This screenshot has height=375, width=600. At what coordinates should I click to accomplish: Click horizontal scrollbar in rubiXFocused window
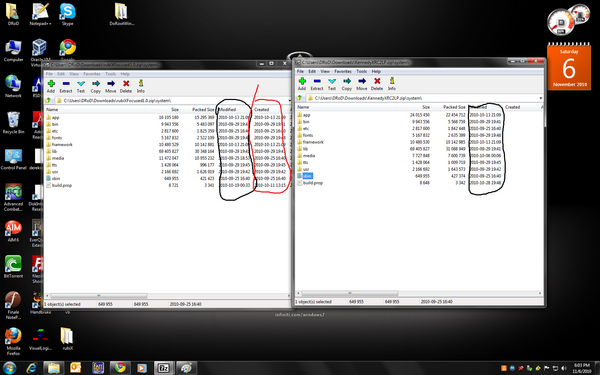click(99, 295)
